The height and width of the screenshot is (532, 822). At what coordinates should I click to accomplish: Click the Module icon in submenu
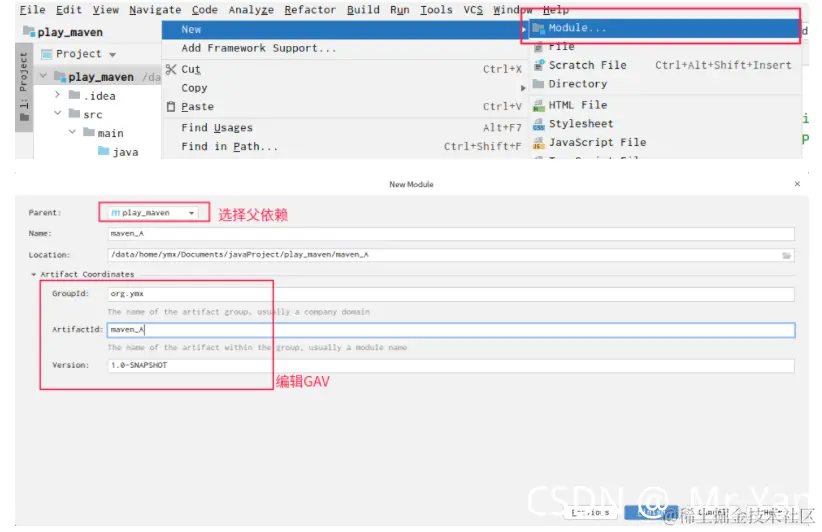pos(538,28)
